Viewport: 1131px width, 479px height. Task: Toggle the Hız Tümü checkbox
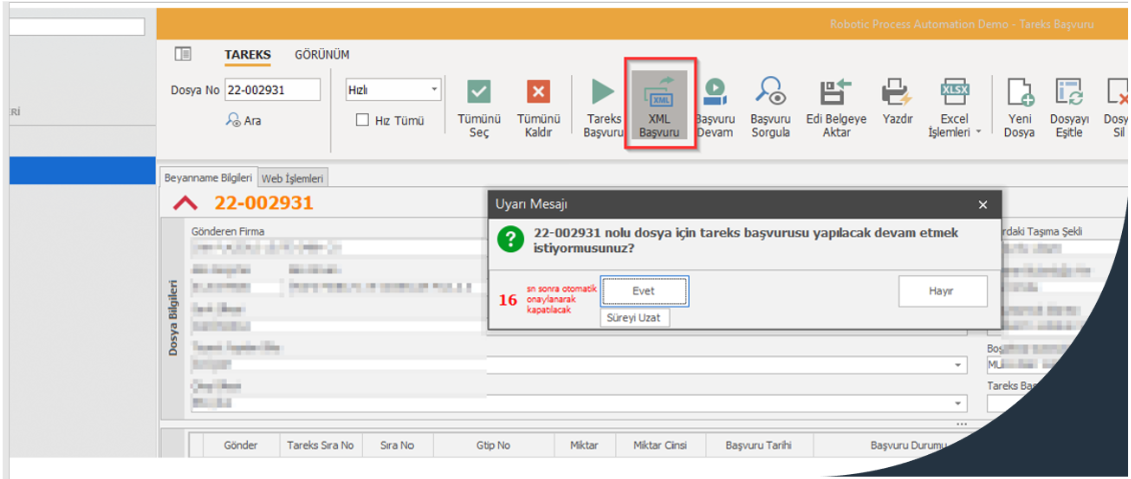[x=363, y=120]
